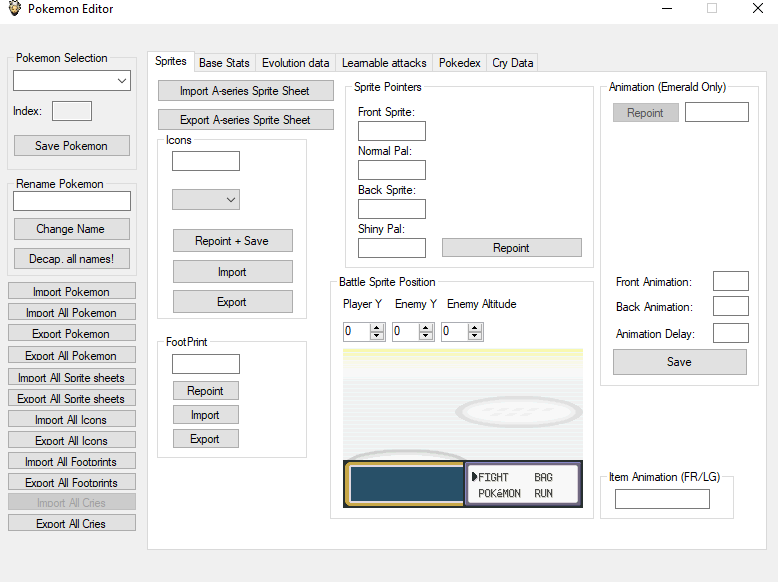Open the Evolution data tab
778x582 pixels.
pos(295,63)
